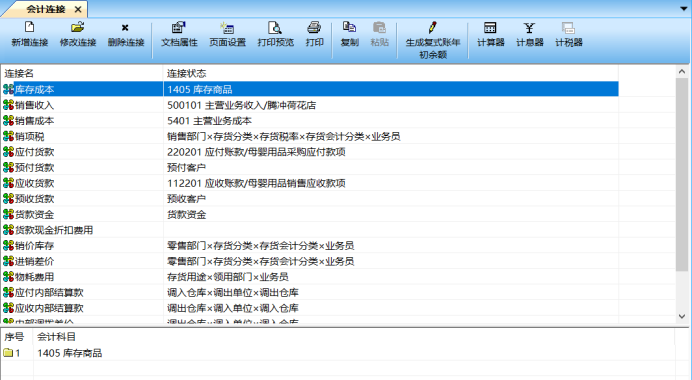
Task: Select the 进销差价 row
Action: 310,261
